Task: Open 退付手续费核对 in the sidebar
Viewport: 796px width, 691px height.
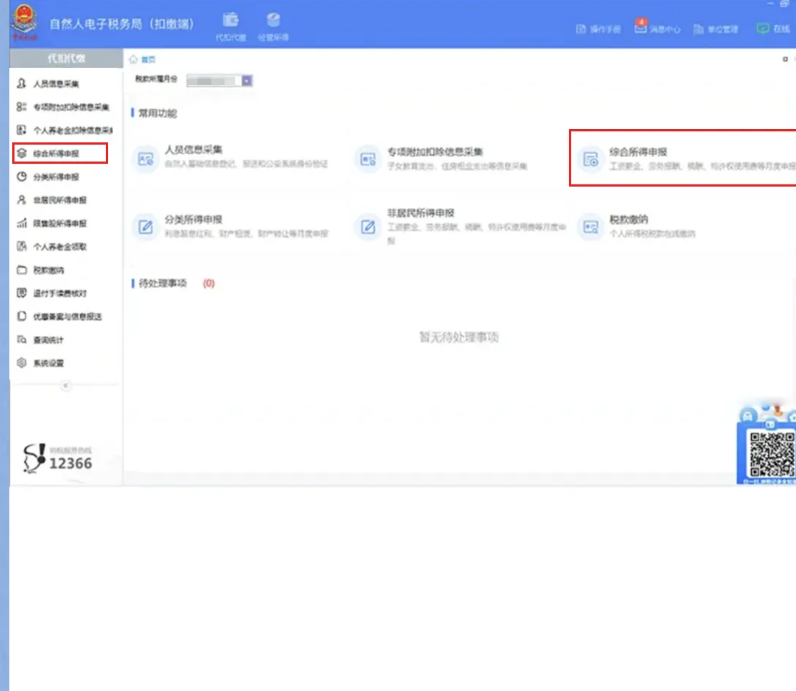Action: point(52,293)
